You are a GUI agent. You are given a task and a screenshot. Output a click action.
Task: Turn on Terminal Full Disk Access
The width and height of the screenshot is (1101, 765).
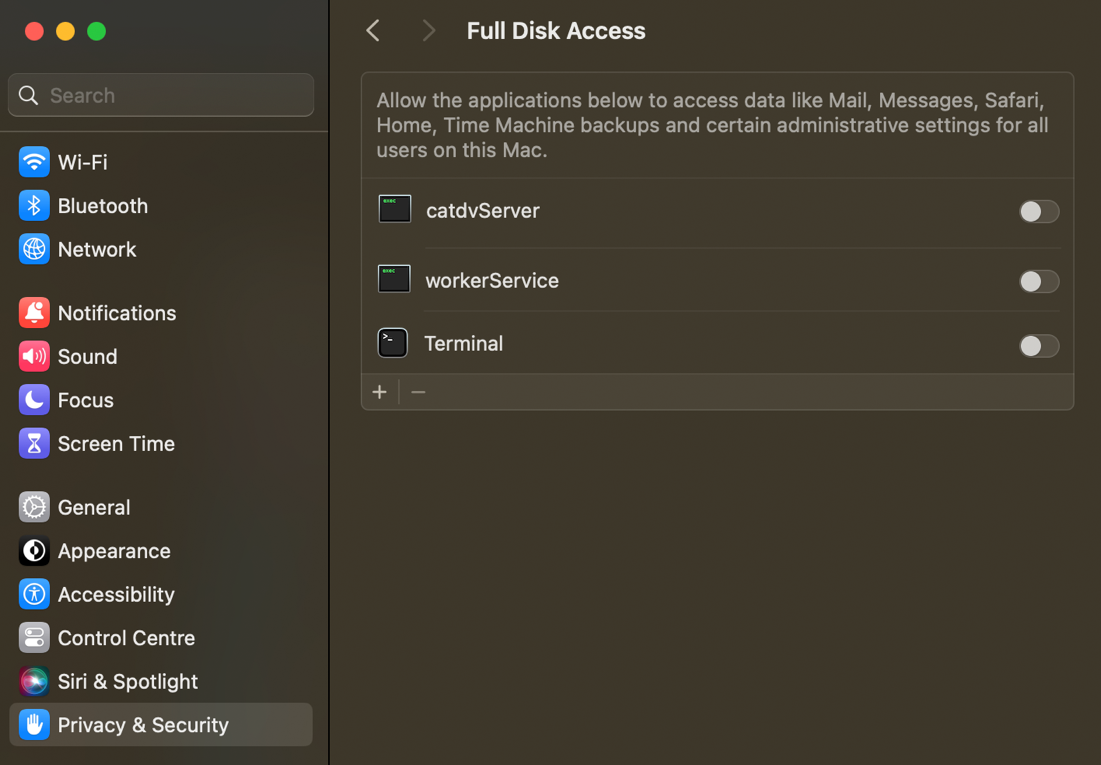pos(1039,346)
